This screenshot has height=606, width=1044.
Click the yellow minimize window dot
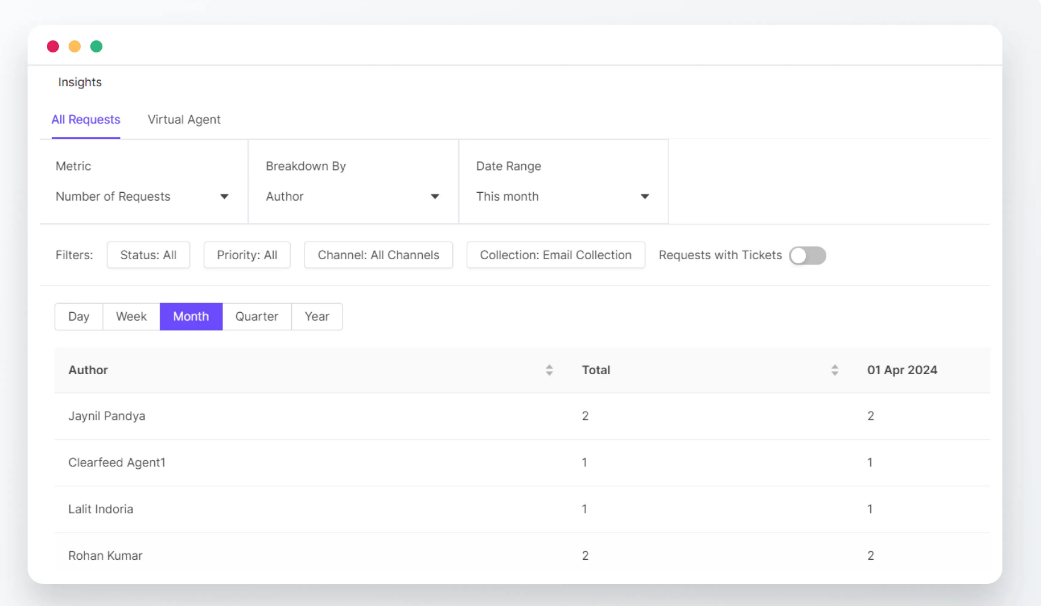[x=75, y=46]
